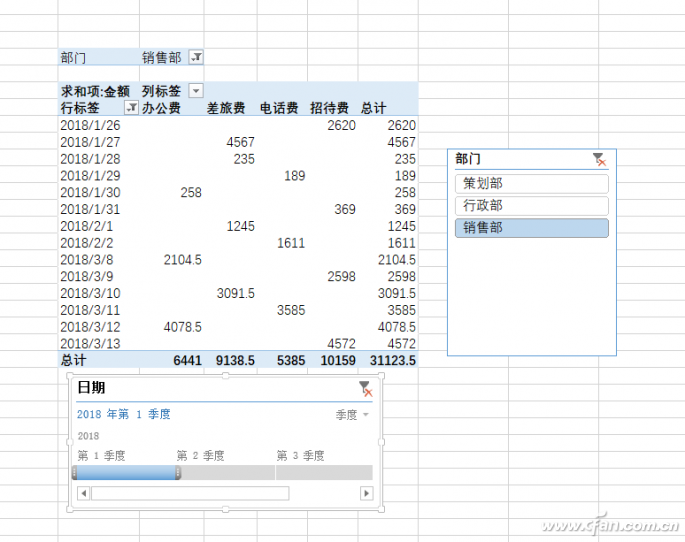The height and width of the screenshot is (542, 685).
Task: Click the timeline scroll right arrow
Action: click(367, 494)
